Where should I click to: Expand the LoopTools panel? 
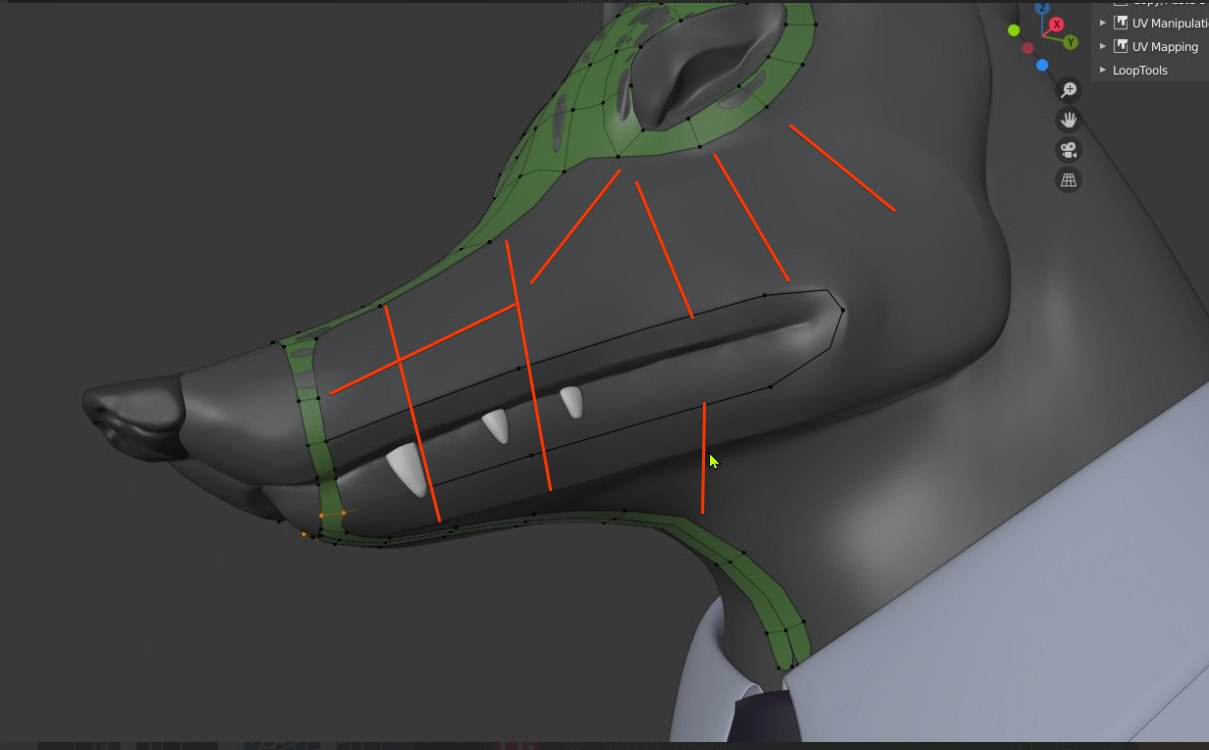click(1103, 70)
